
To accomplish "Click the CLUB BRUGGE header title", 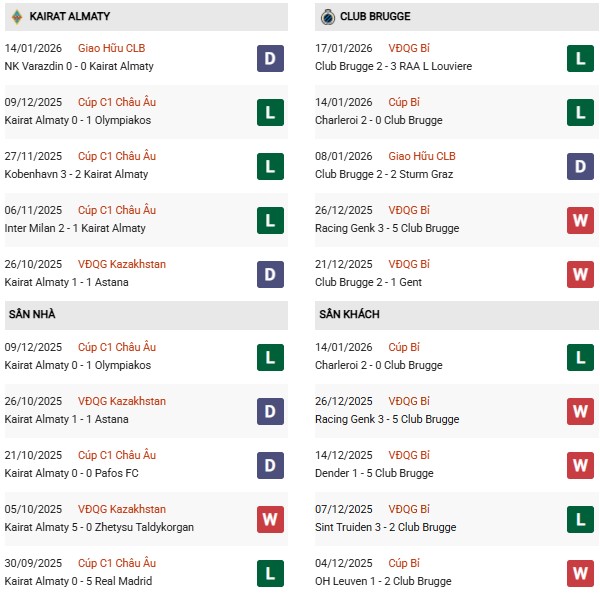I will tap(375, 17).
